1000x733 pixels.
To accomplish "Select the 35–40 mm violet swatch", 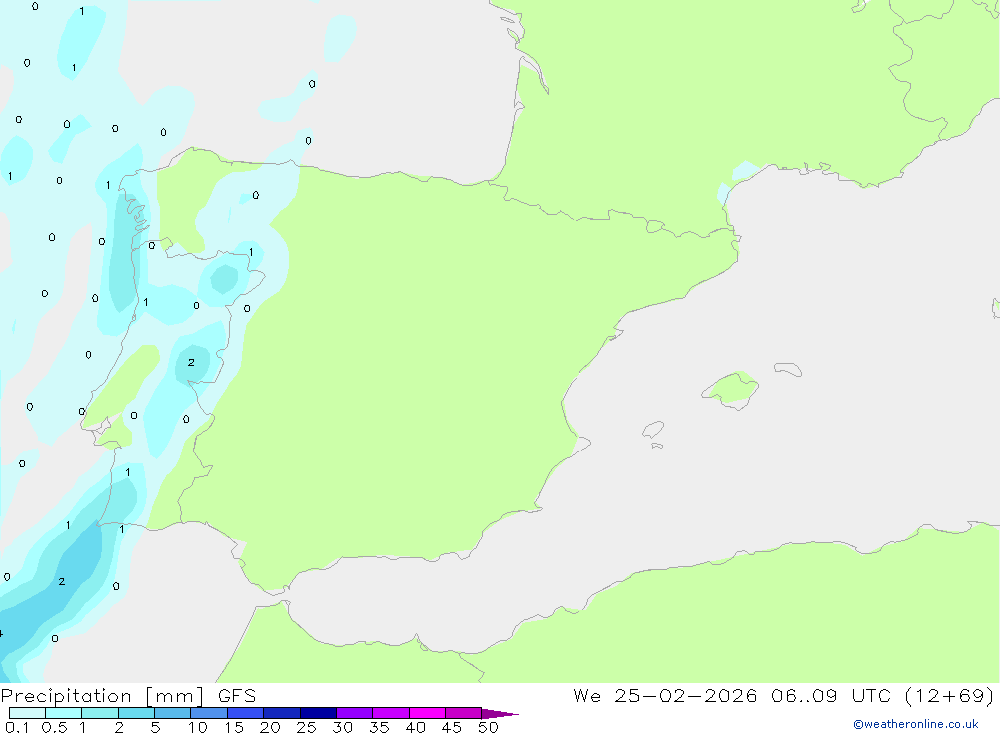I will [x=391, y=713].
